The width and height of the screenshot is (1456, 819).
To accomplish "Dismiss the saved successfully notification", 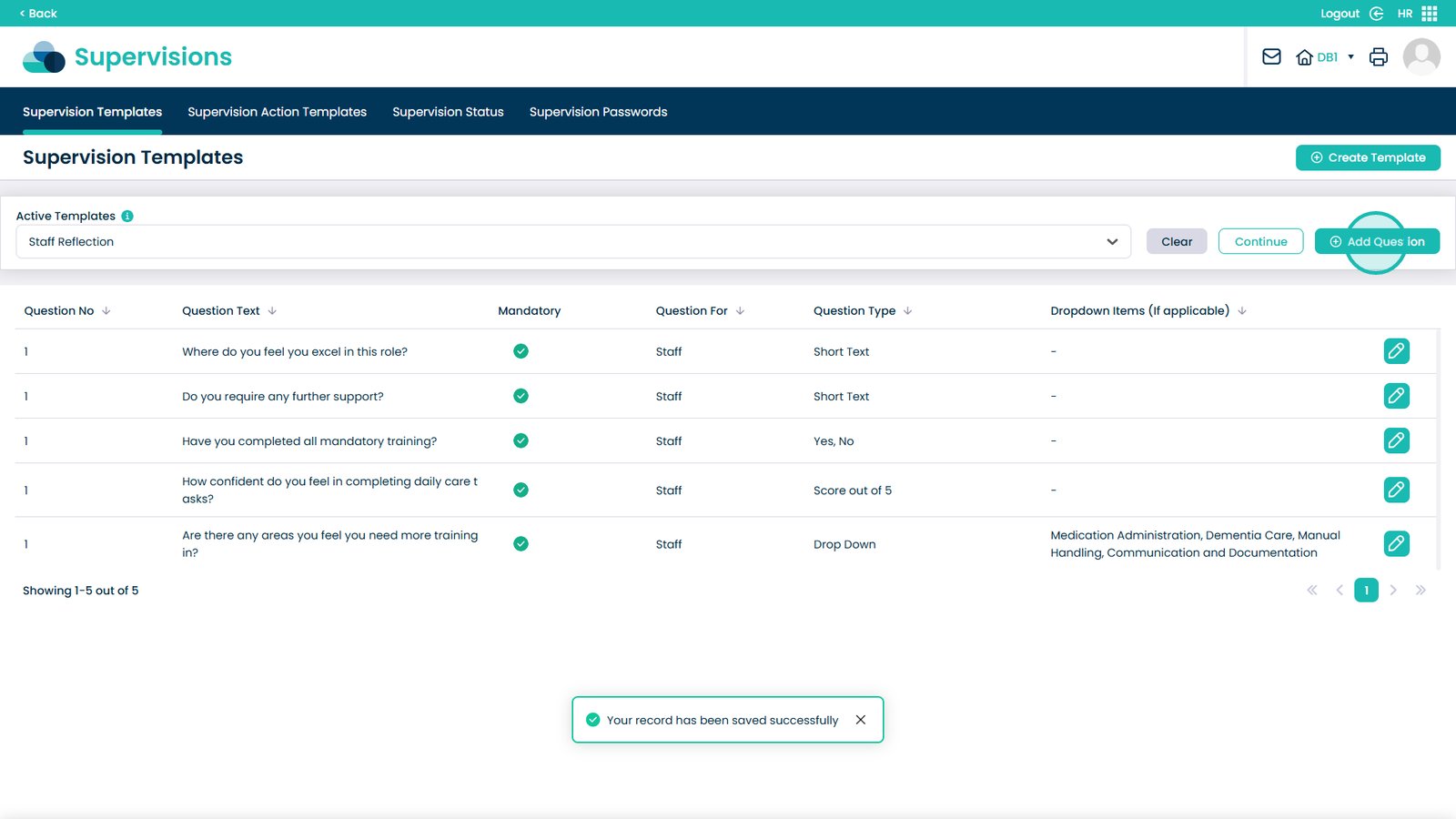I will point(860,720).
